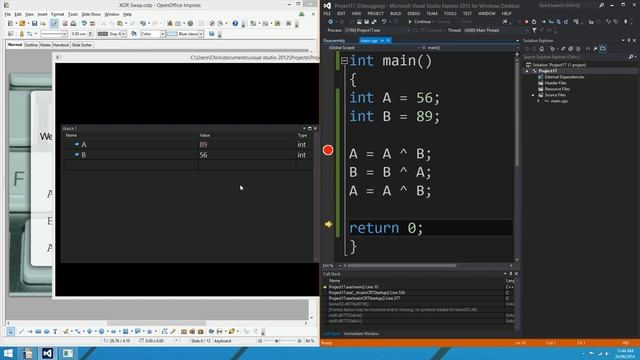The width and height of the screenshot is (640, 360).
Task: Click the Impress zoom out minus button
Action: (x=260, y=341)
